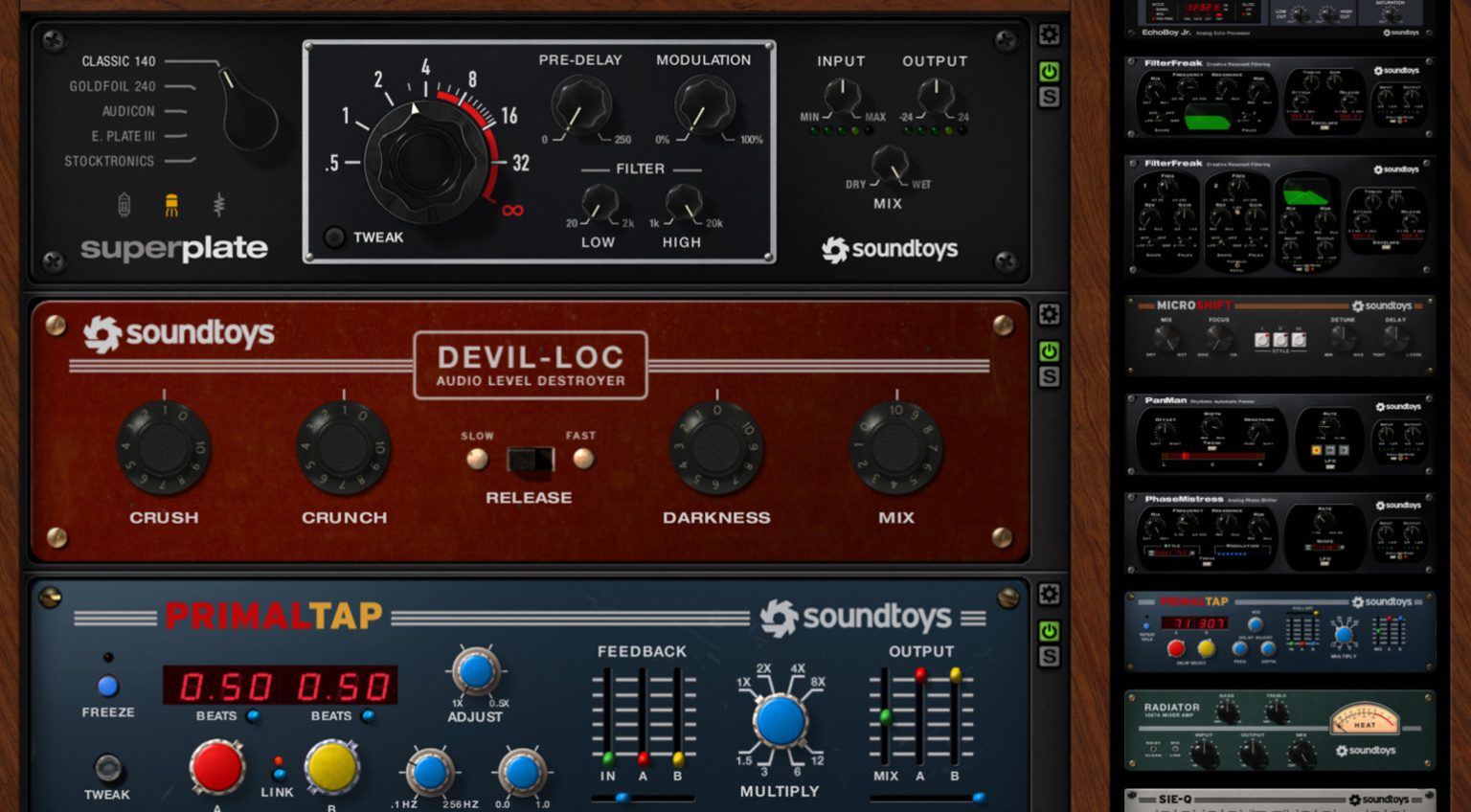
Task: Select the STOCKTRONICS plate model
Action: click(109, 161)
